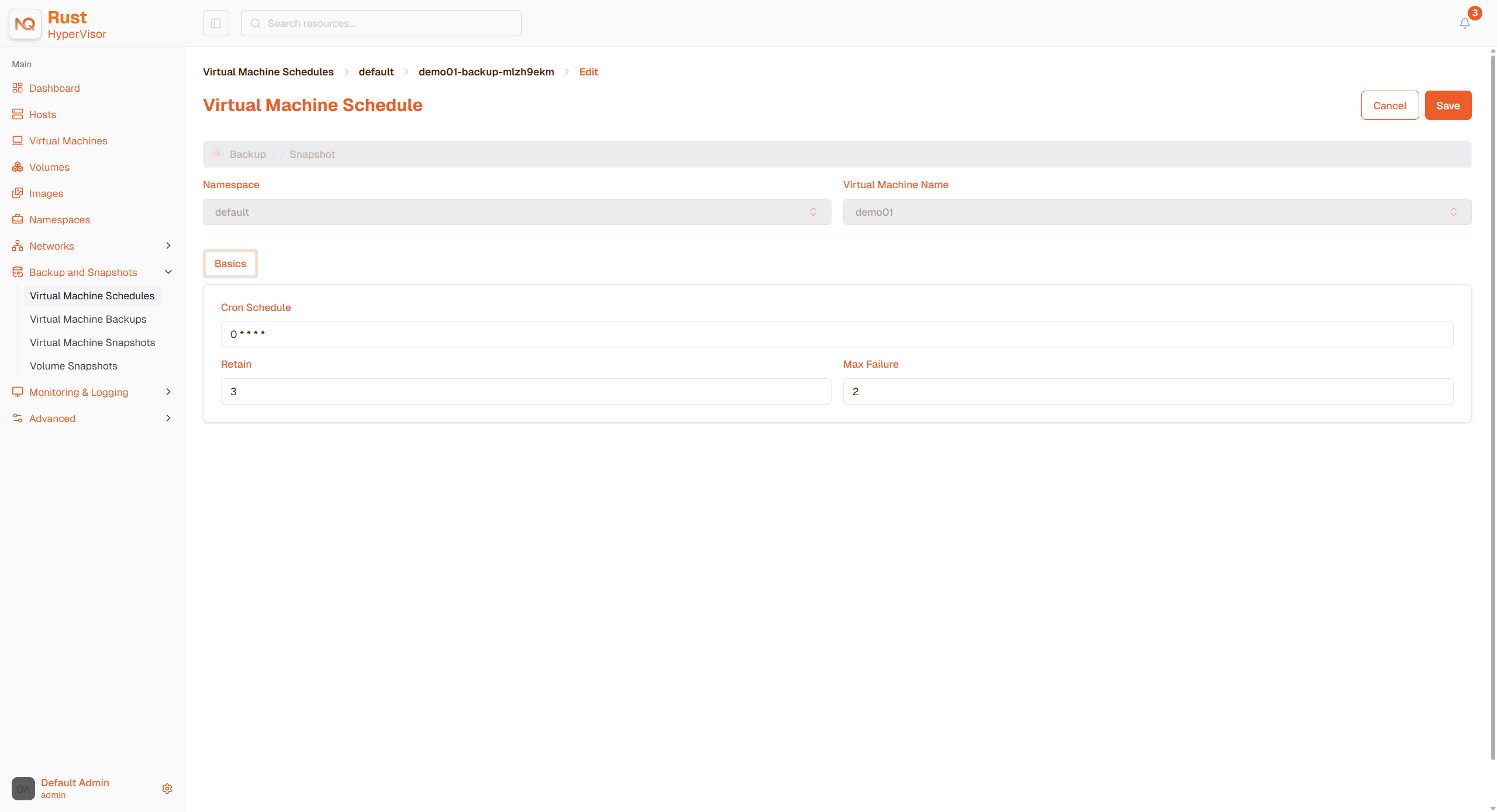Expand the Advanced menu chevron

coord(168,419)
